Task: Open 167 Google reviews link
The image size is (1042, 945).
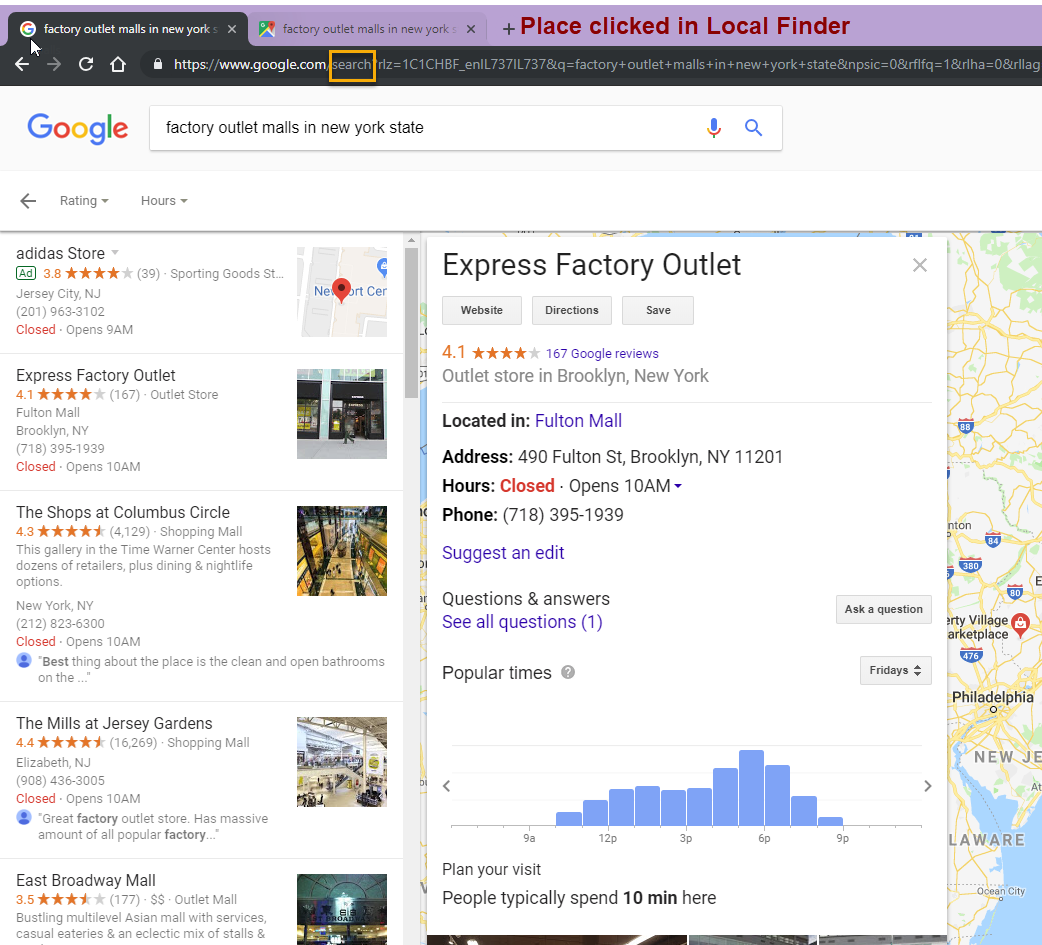Action: pos(602,354)
